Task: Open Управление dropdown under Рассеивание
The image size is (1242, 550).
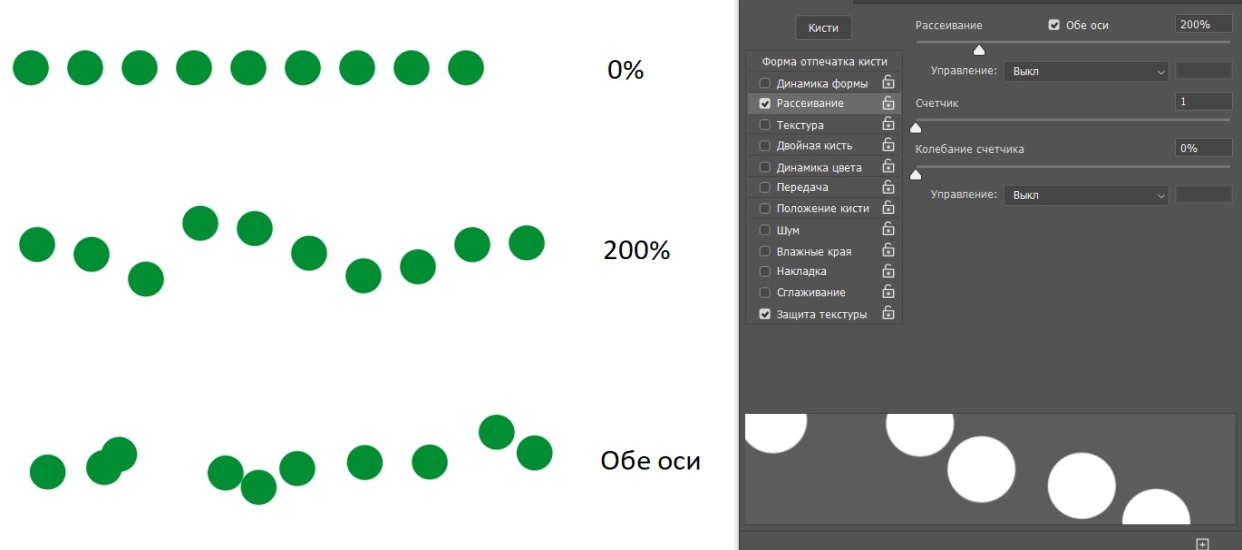Action: (1087, 72)
